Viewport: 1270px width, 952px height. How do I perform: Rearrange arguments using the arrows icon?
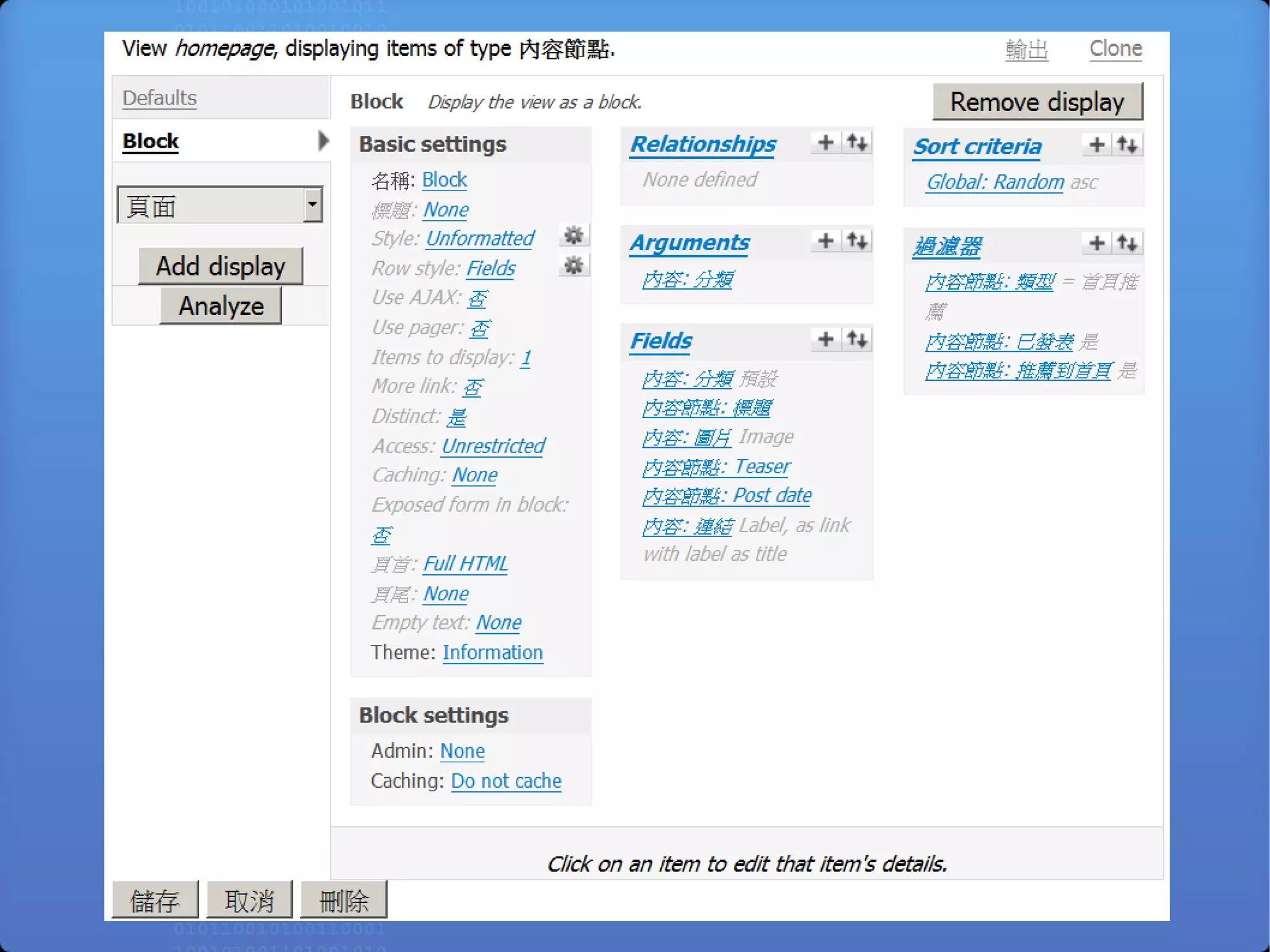tap(857, 241)
